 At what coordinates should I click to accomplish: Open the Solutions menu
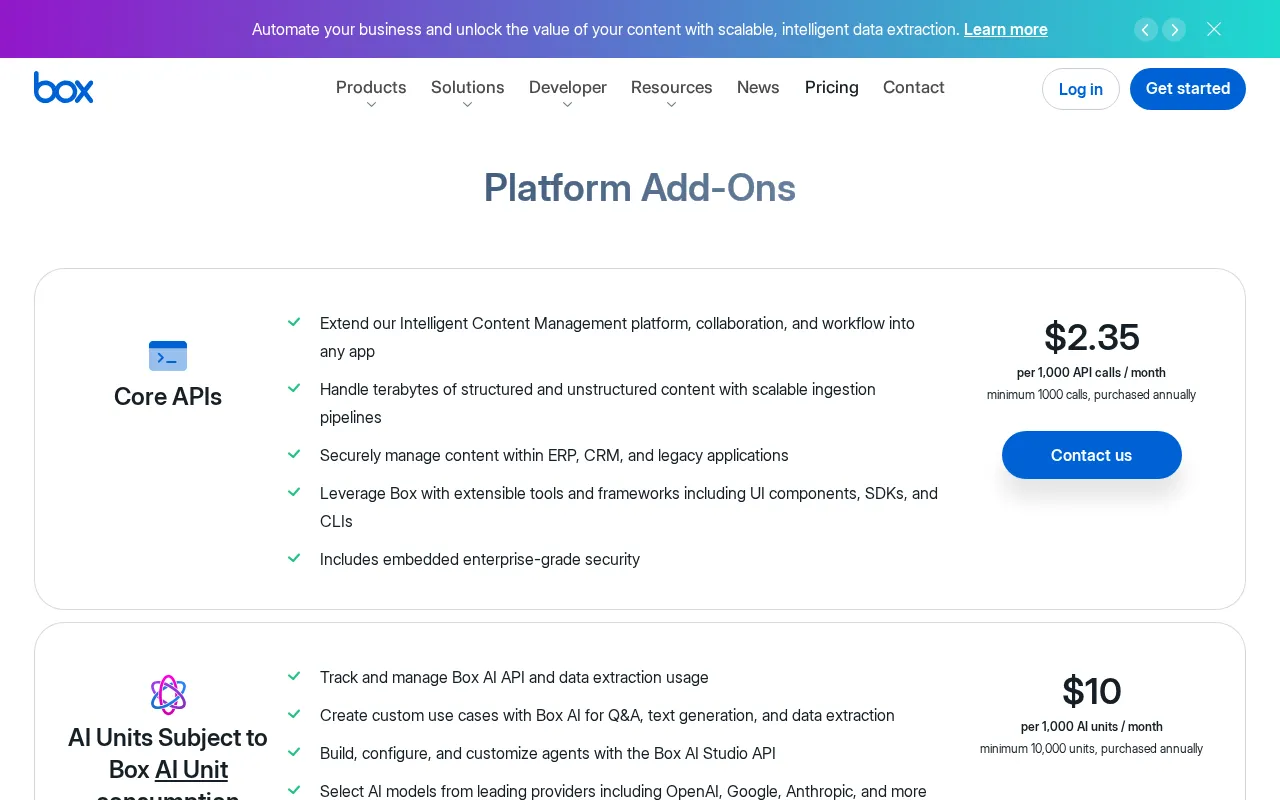tap(467, 87)
